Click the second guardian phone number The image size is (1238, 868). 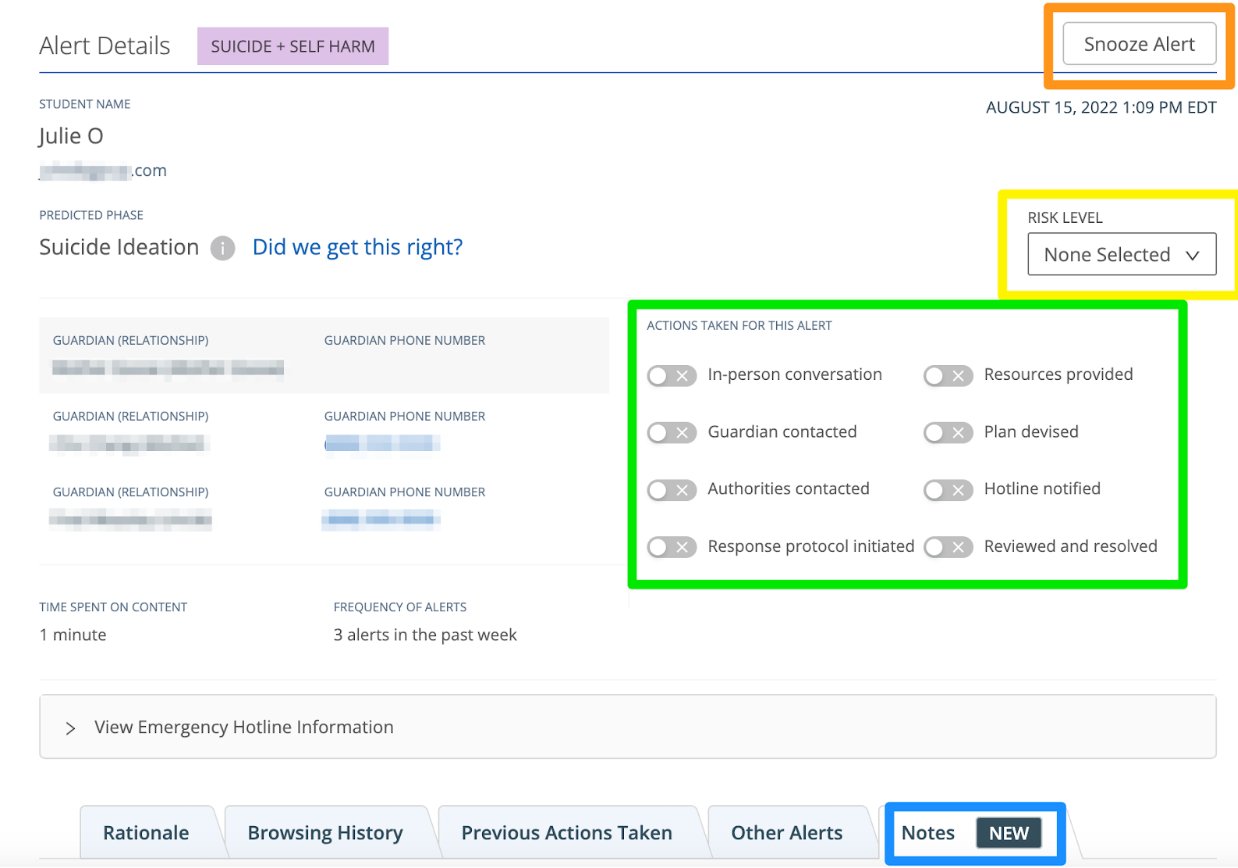pyautogui.click(x=382, y=443)
